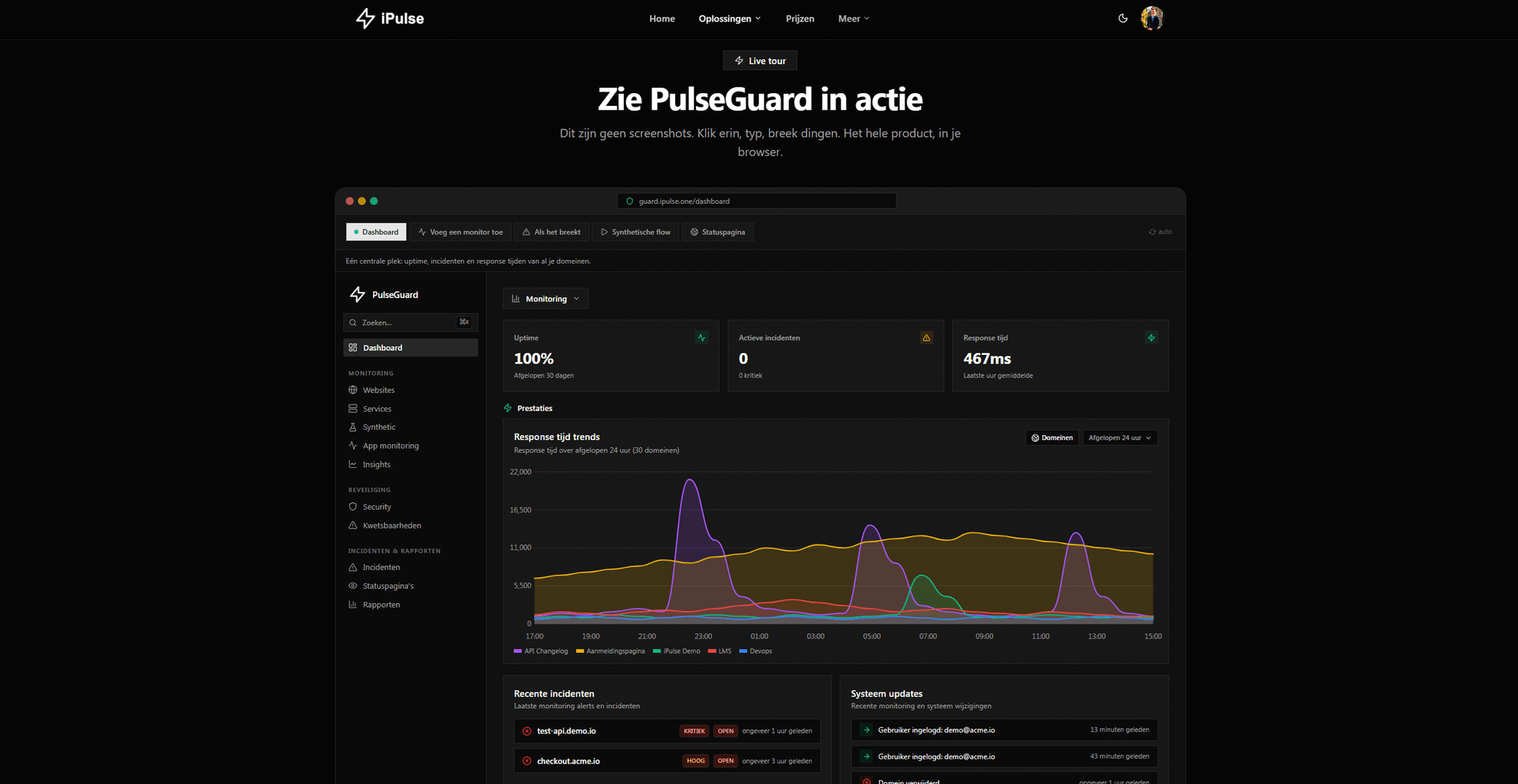Image resolution: width=1518 pixels, height=784 pixels.
Task: Click the 100% uptime value
Action: pyautogui.click(x=534, y=359)
